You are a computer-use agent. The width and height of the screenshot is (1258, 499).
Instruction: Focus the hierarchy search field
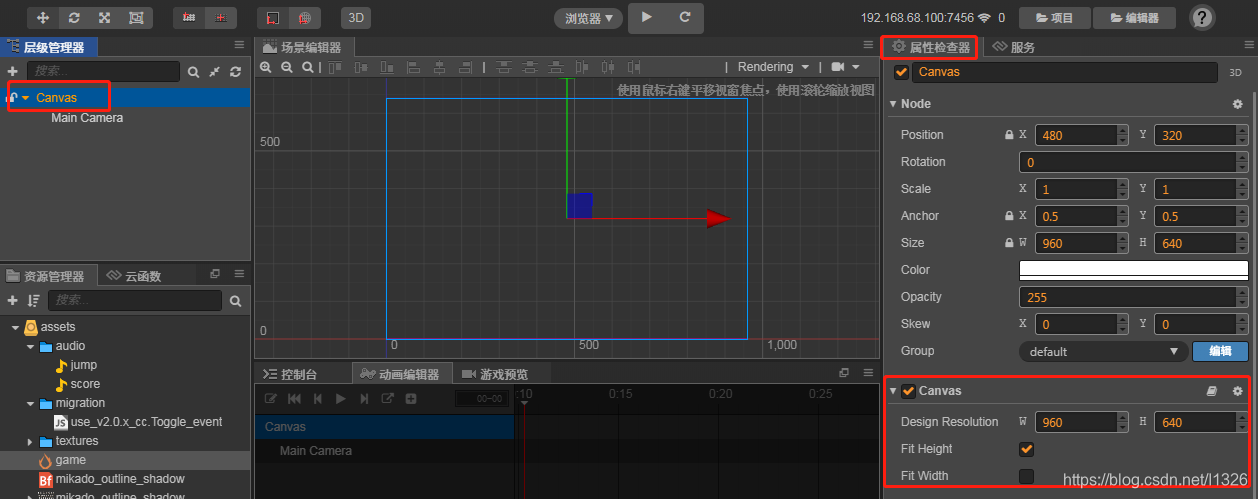pos(103,72)
